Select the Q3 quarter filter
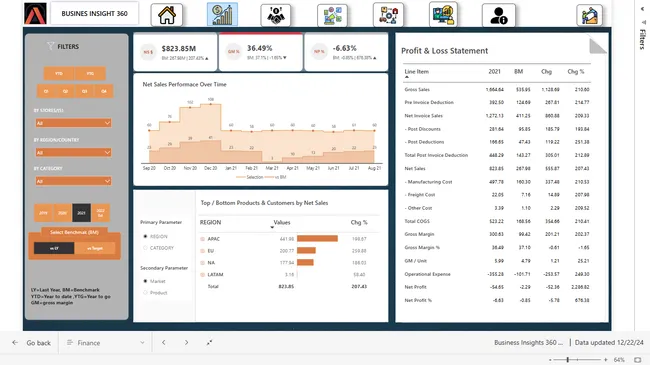 coord(85,91)
